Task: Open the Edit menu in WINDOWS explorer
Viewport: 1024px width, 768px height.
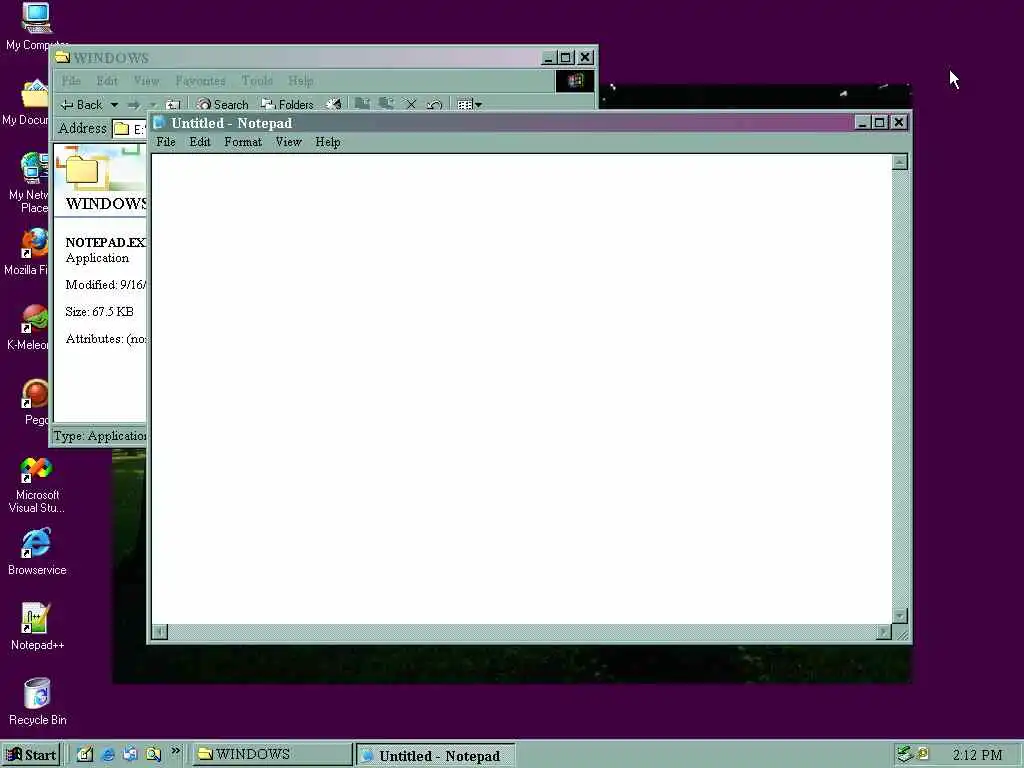Action: coord(107,80)
